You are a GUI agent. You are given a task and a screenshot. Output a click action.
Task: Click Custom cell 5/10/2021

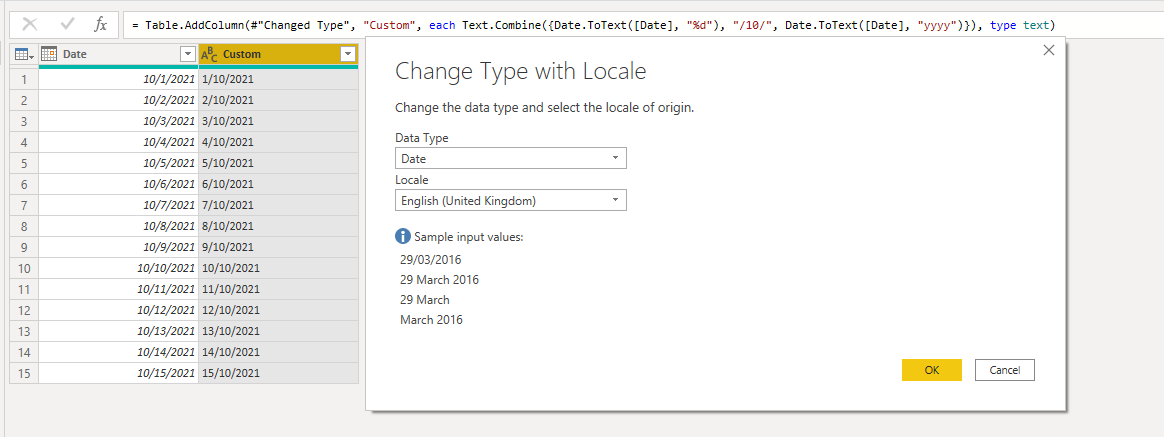point(278,162)
